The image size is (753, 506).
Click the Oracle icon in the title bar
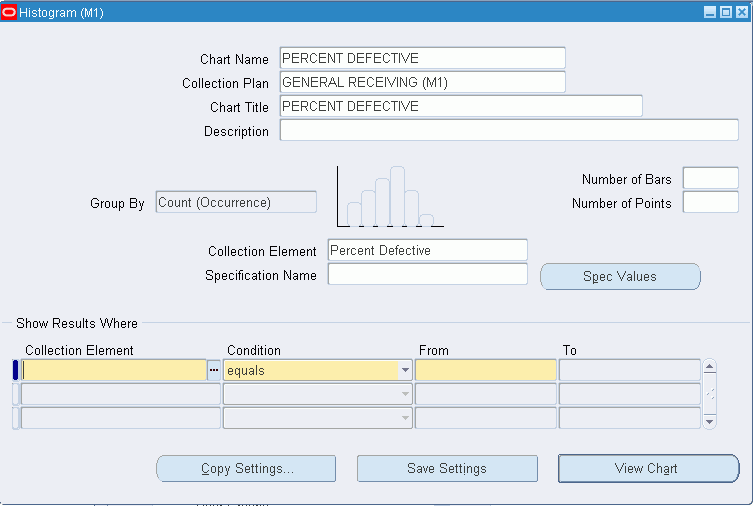click(x=9, y=12)
